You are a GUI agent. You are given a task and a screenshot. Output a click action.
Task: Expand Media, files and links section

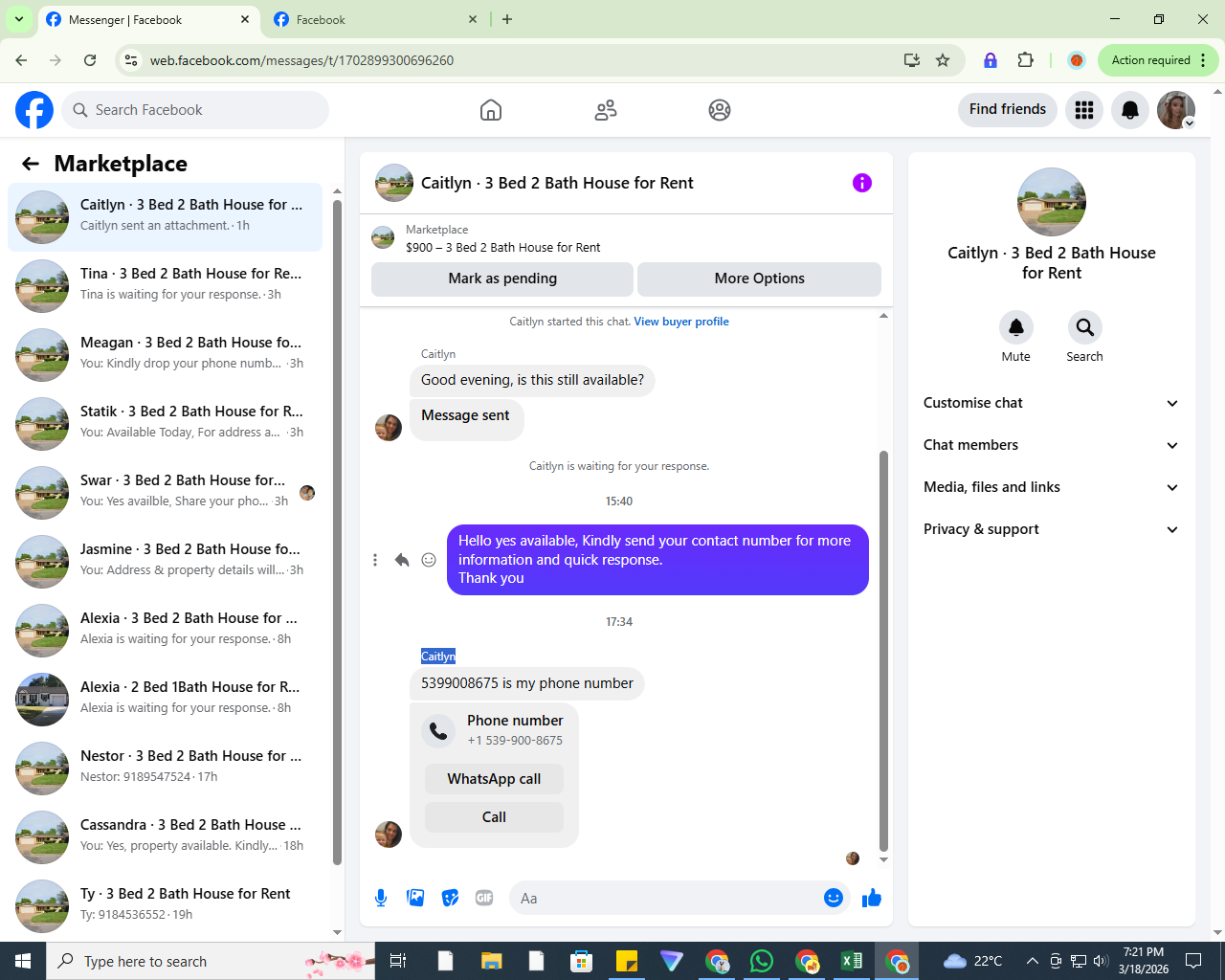point(1052,487)
